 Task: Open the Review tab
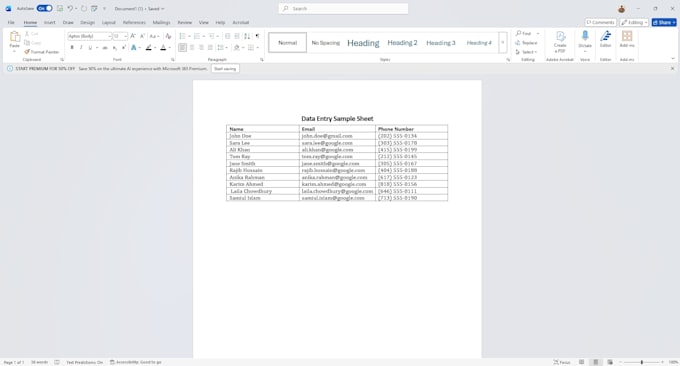pos(185,22)
